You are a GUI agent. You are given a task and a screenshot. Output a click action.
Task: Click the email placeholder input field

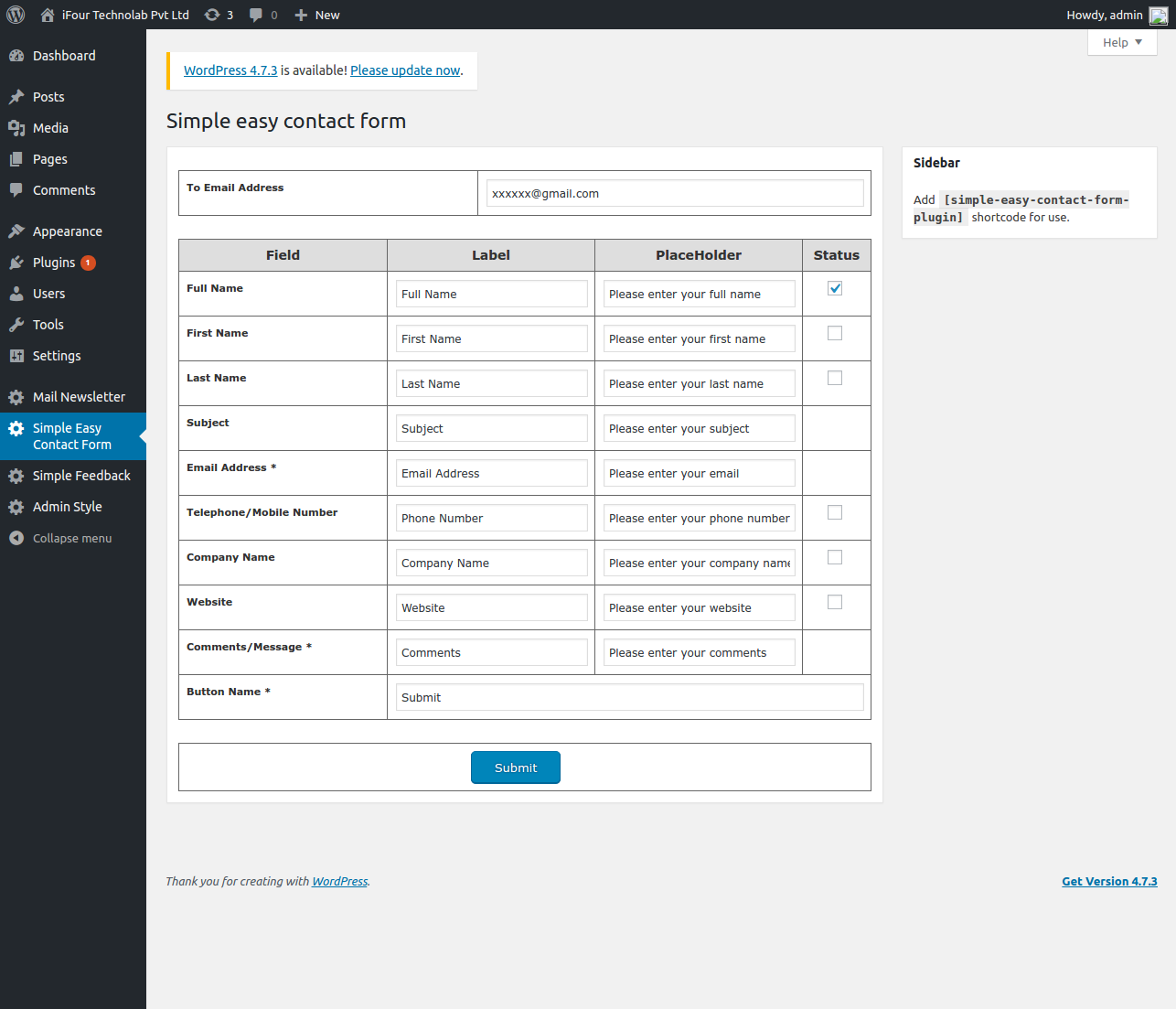700,473
